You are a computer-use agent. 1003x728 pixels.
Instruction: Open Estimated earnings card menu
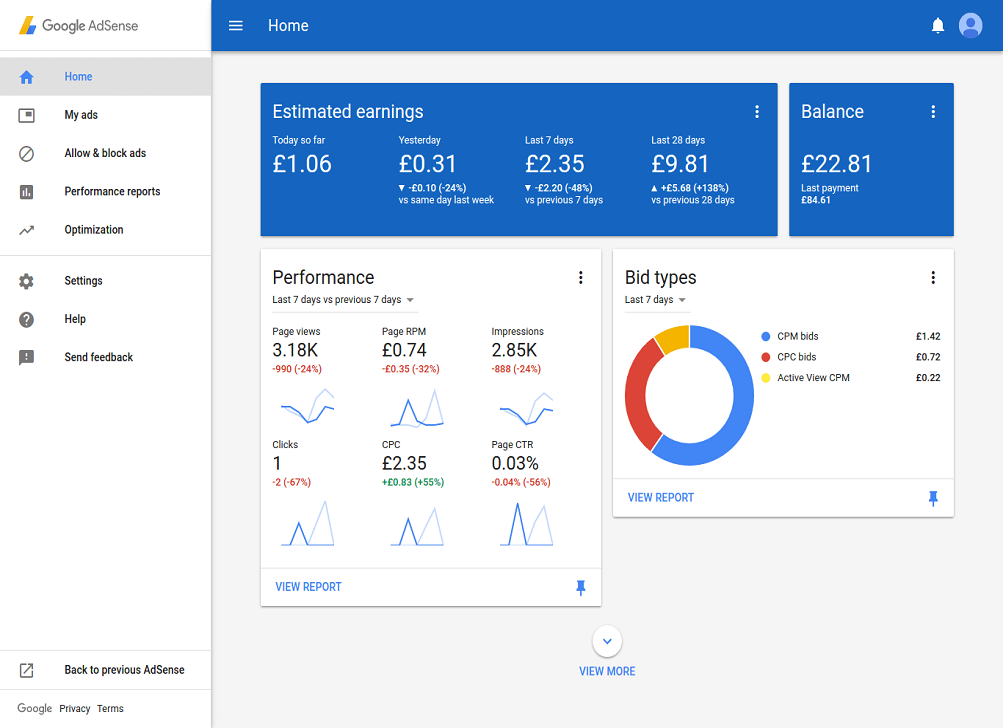(757, 112)
